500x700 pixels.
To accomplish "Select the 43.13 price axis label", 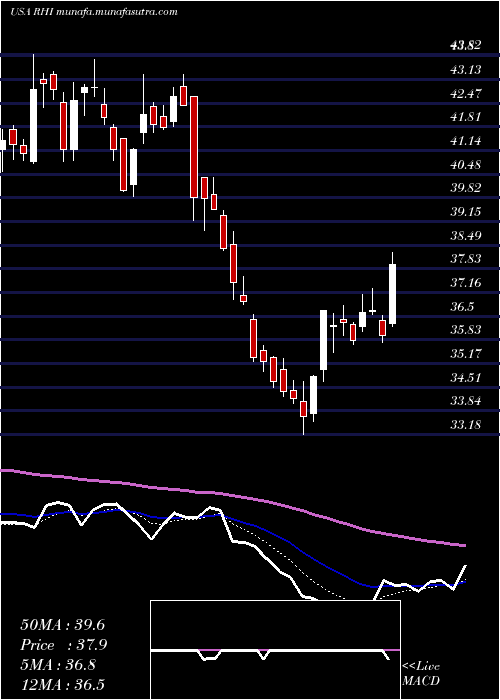I will tap(466, 70).
